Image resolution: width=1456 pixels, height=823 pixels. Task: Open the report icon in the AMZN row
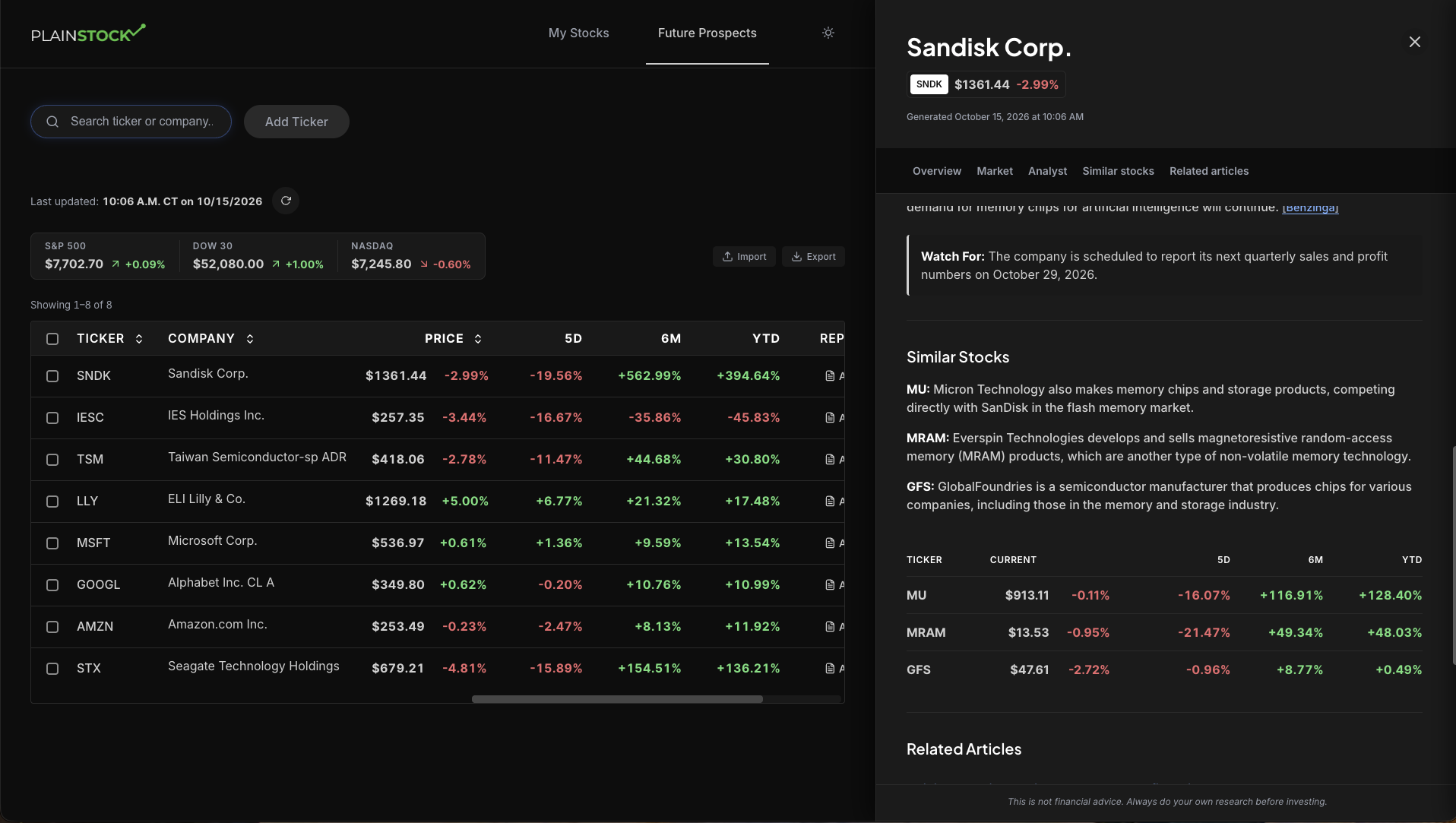coord(830,627)
